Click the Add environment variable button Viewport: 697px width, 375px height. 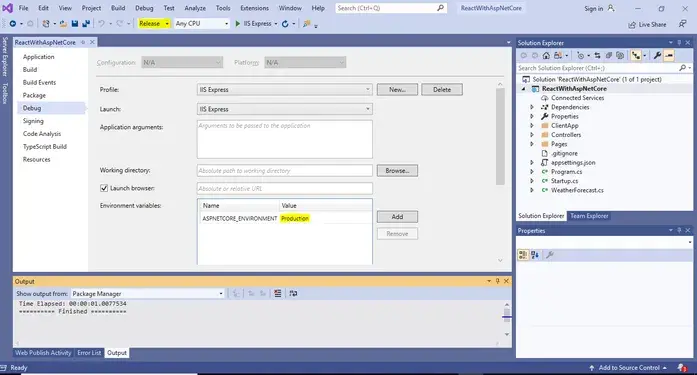(x=397, y=217)
